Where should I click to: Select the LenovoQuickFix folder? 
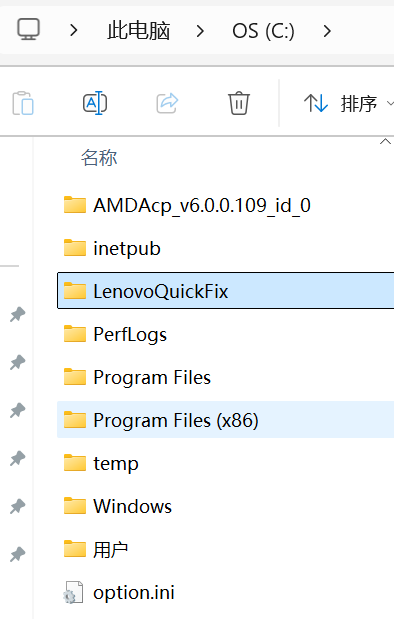pyautogui.click(x=225, y=291)
